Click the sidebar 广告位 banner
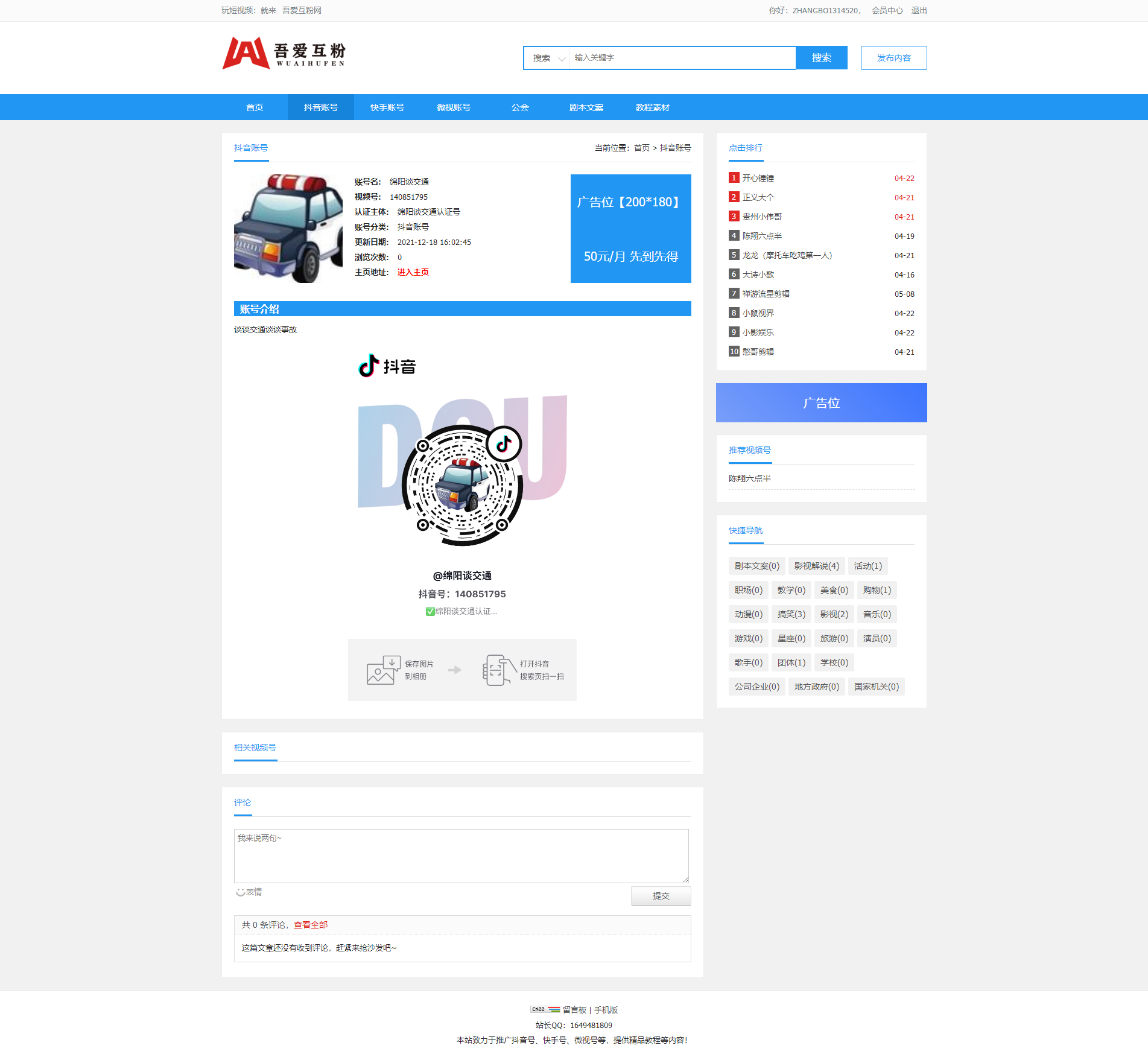 coord(822,402)
